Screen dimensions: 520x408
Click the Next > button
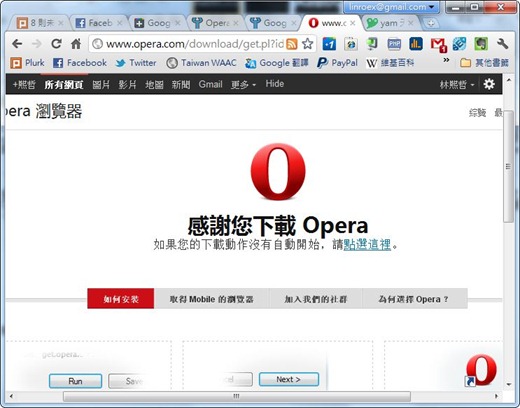pyautogui.click(x=289, y=379)
